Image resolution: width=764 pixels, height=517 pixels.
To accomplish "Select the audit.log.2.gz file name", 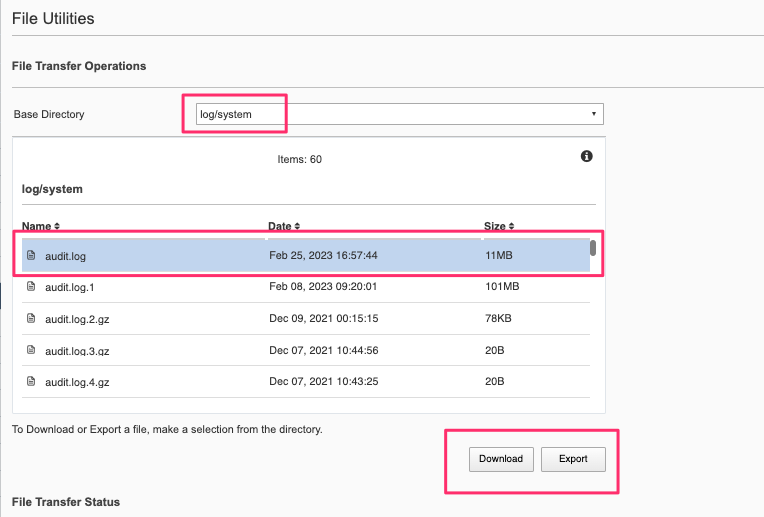I will tap(77, 319).
